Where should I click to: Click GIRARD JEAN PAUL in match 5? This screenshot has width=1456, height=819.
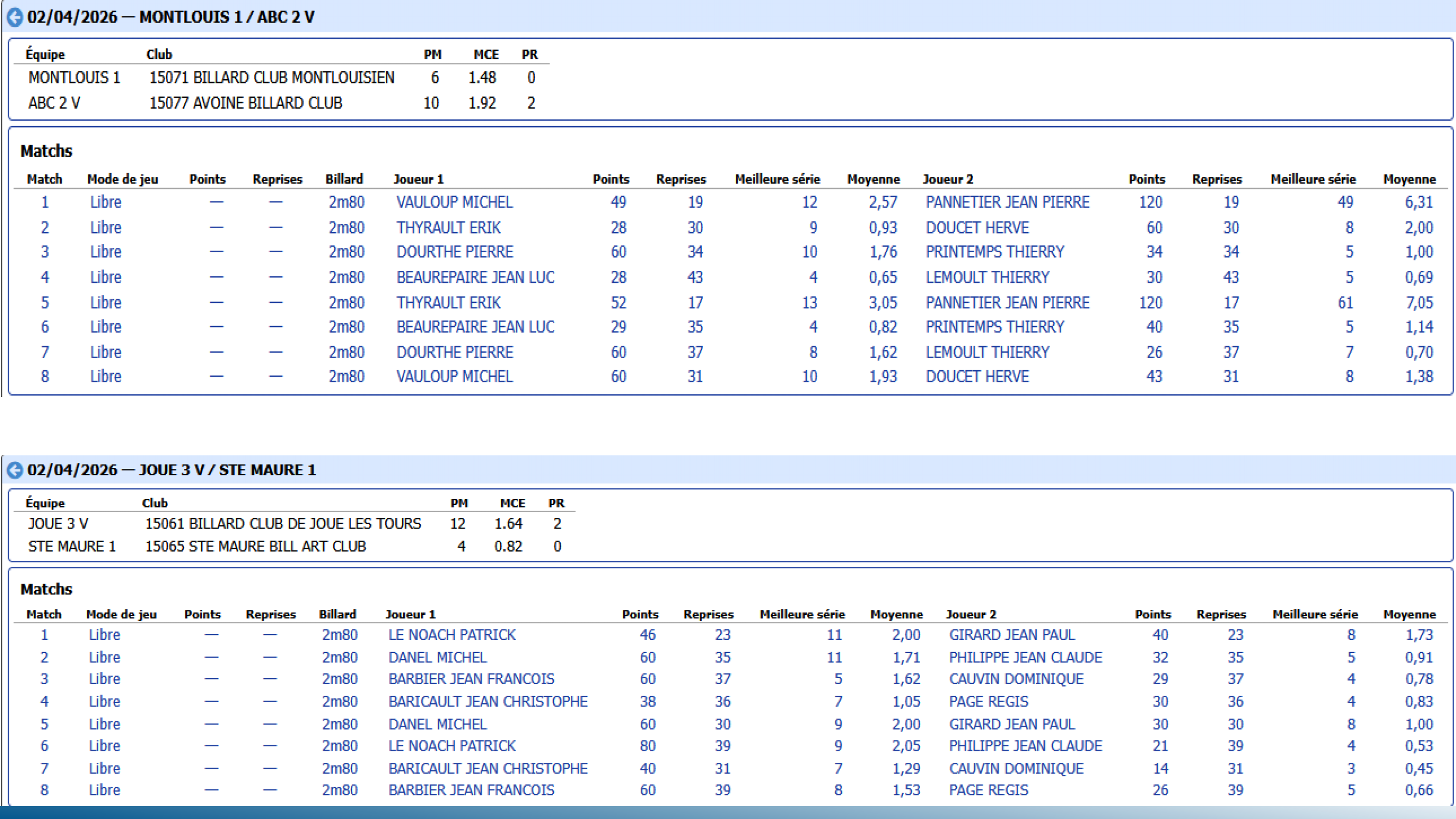point(1011,725)
